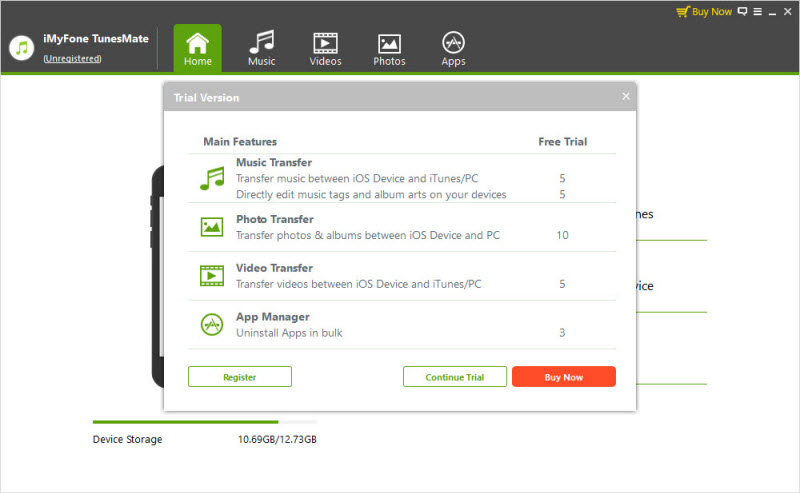Click the Unregistered link
This screenshot has height=493, width=800.
click(72, 59)
